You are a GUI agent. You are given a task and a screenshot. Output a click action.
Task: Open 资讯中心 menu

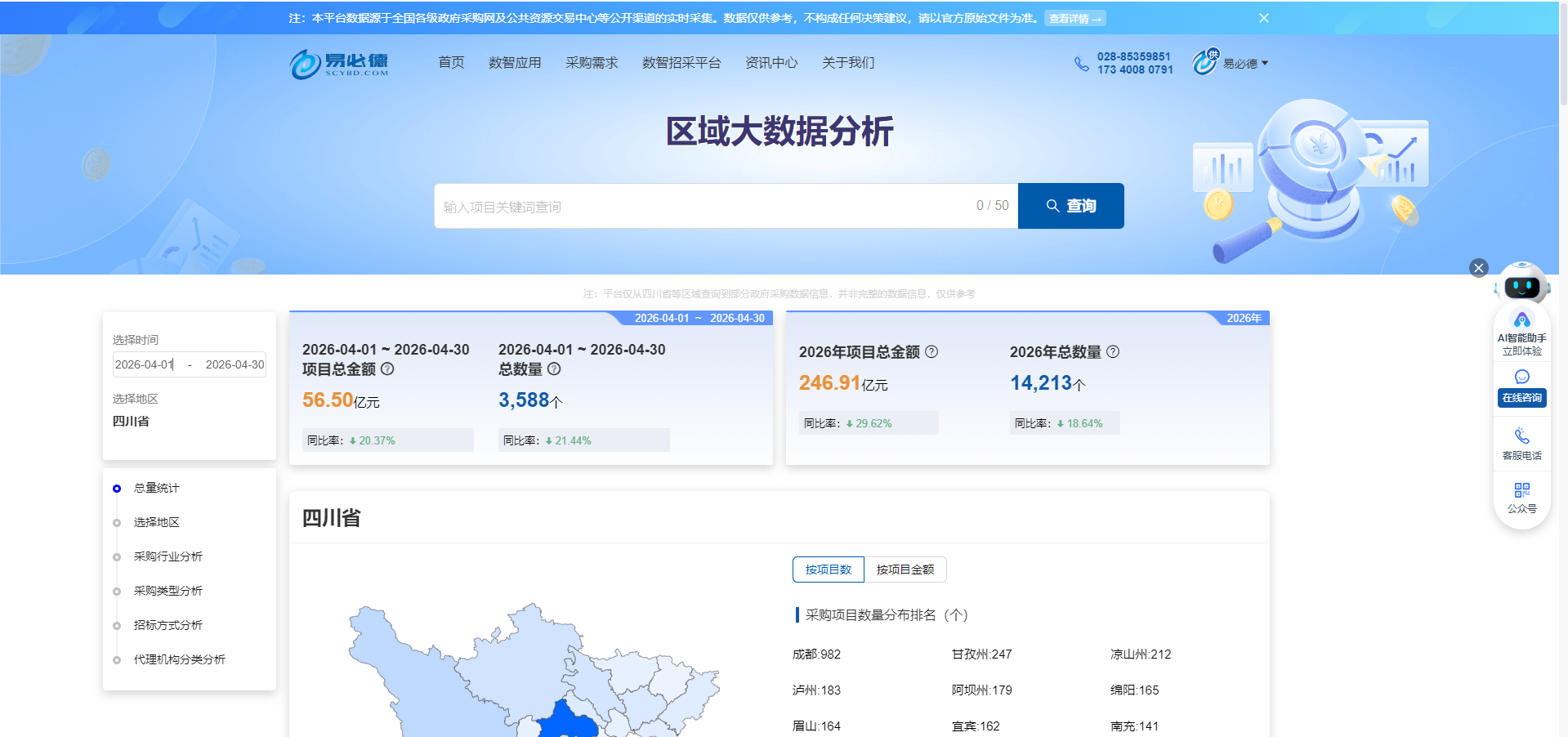771,63
